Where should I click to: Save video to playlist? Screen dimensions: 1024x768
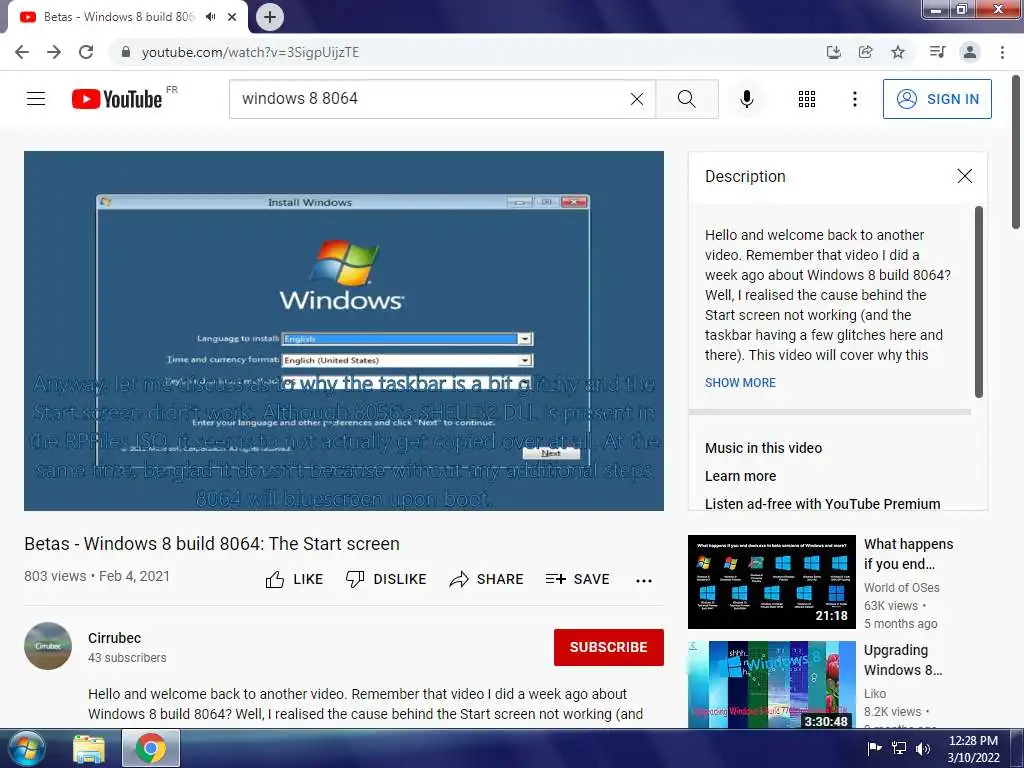[577, 579]
